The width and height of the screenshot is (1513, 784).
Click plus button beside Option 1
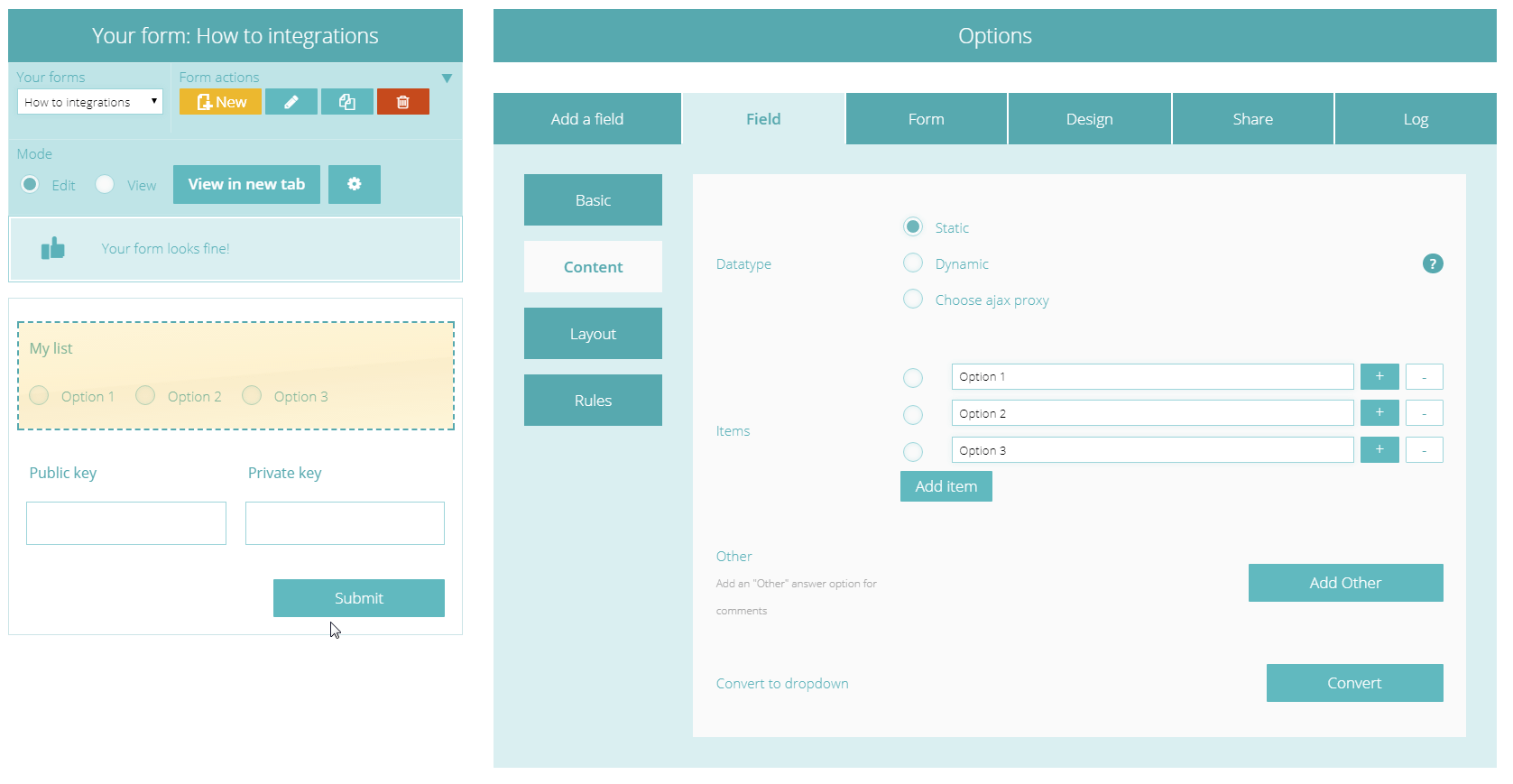[x=1379, y=376]
